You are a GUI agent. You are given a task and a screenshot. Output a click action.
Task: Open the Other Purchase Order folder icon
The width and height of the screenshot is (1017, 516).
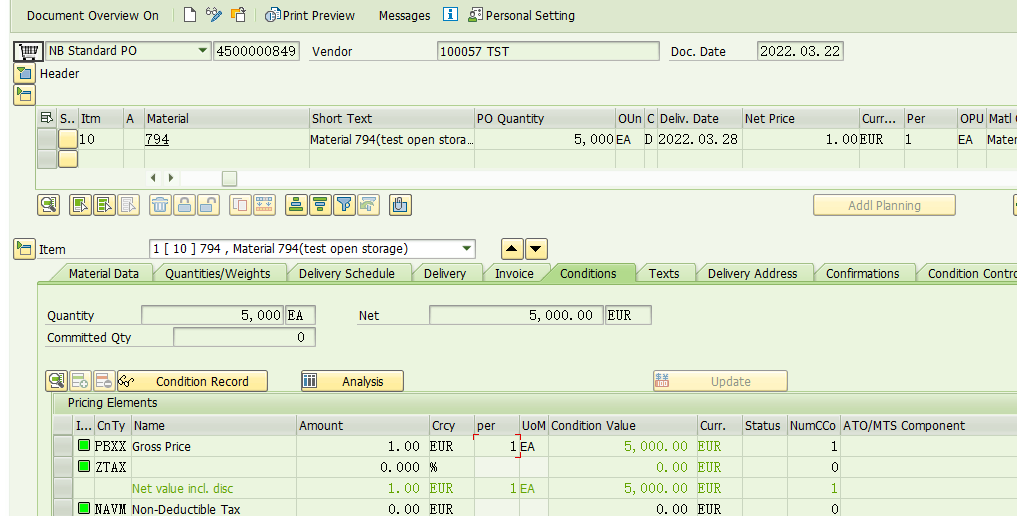tap(239, 15)
